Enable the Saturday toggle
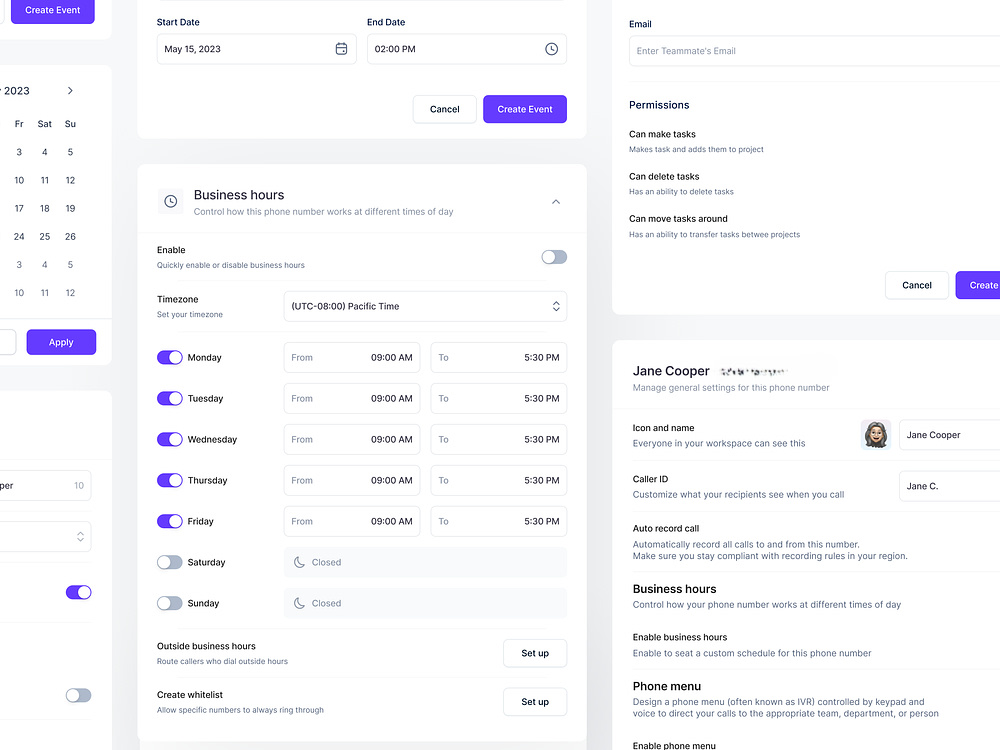 point(170,562)
